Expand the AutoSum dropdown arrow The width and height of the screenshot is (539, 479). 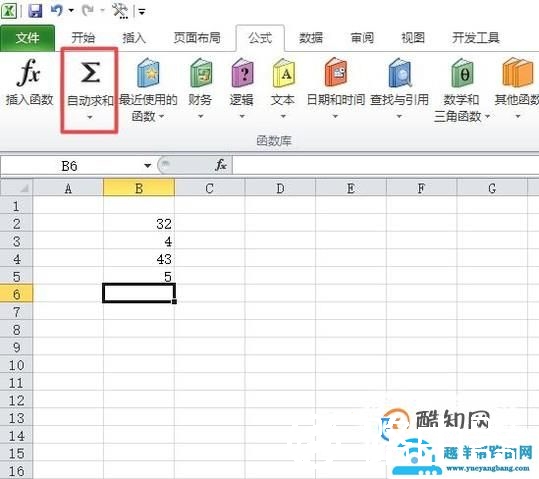[x=90, y=118]
